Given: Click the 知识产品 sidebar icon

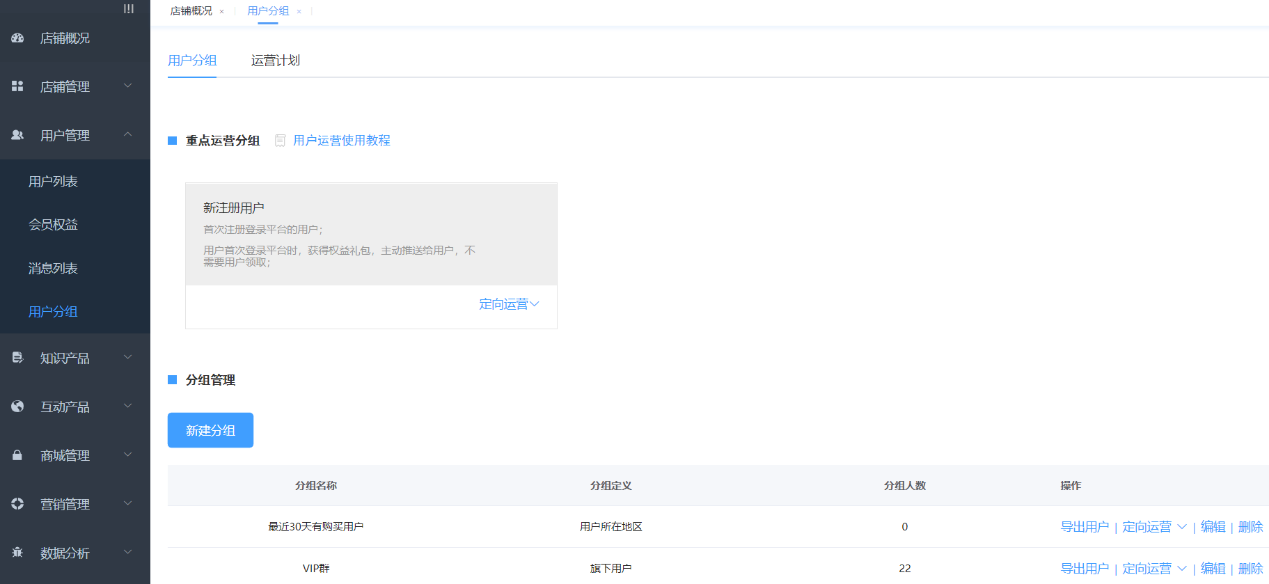Looking at the screenshot, I should [17, 358].
